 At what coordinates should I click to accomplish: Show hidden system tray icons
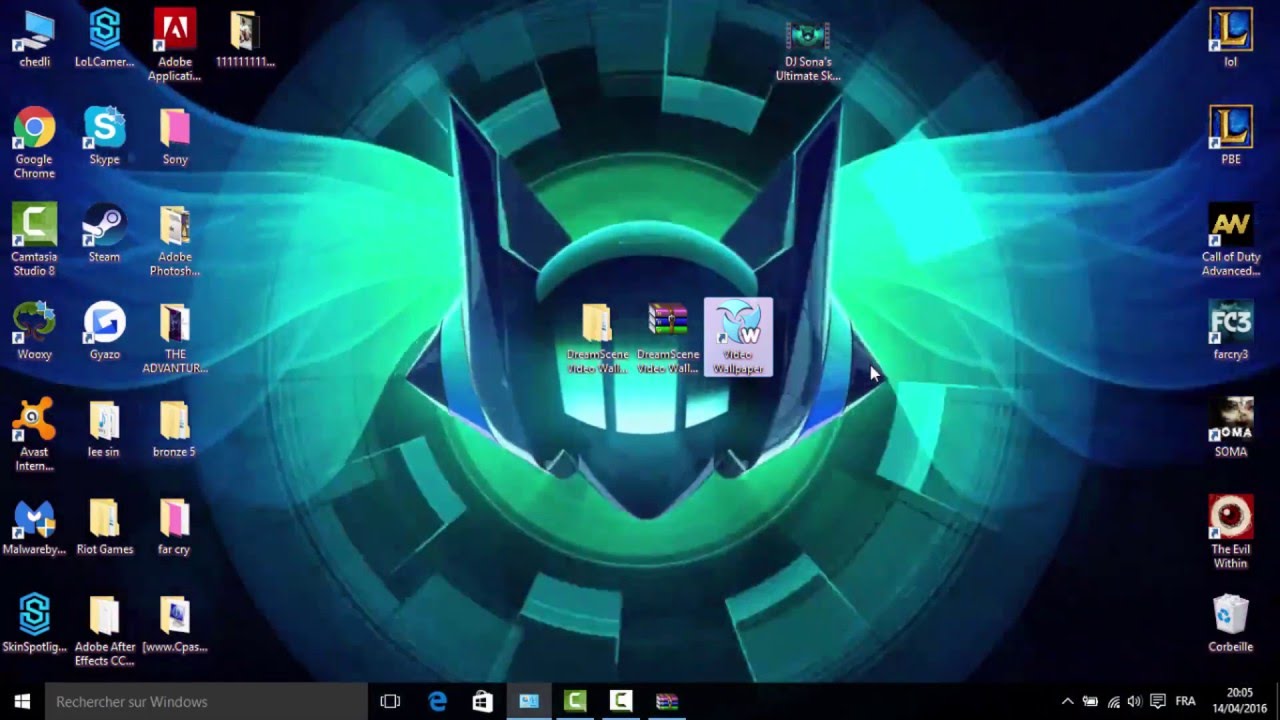(1067, 702)
